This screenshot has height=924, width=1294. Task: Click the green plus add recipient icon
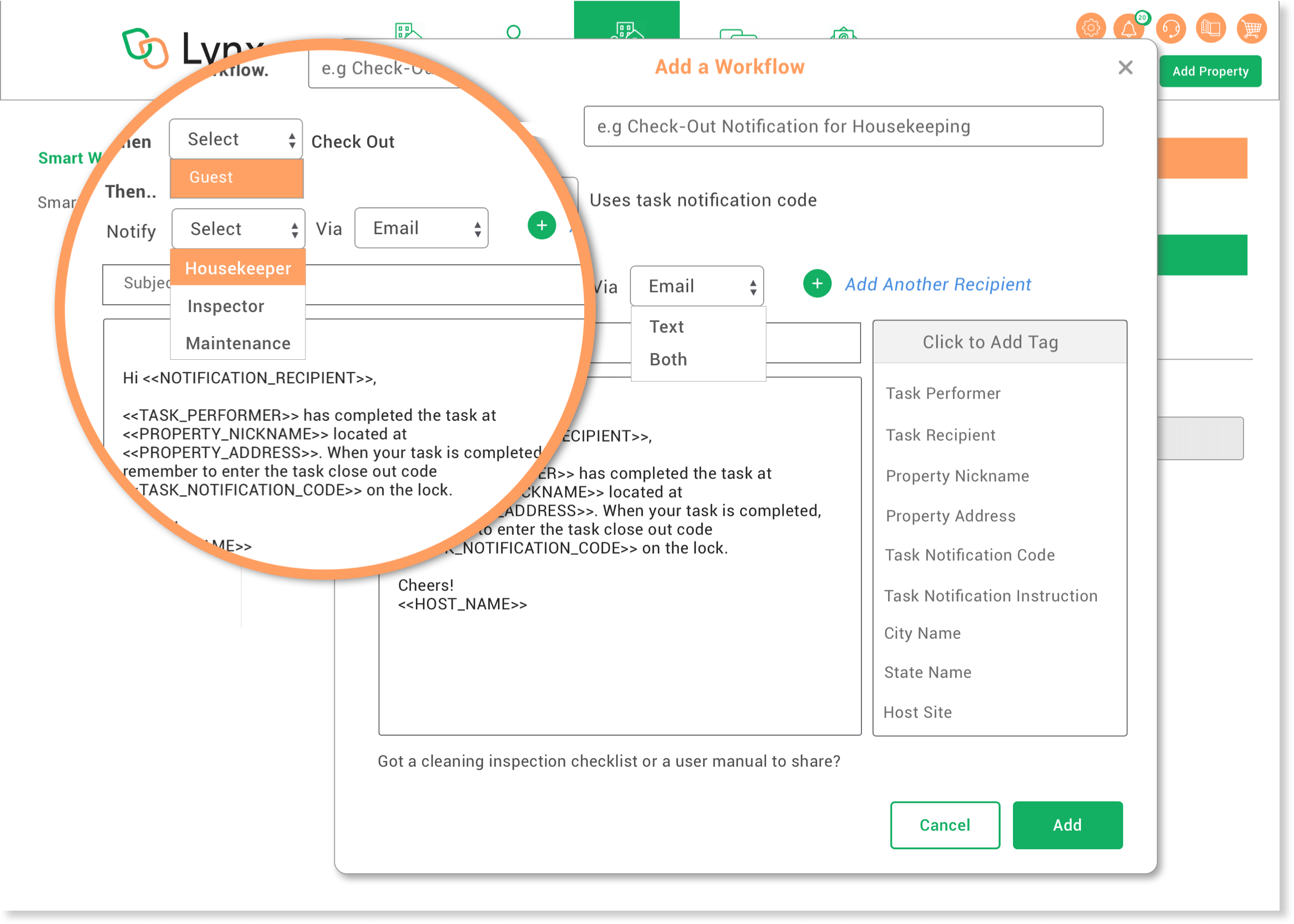(817, 284)
